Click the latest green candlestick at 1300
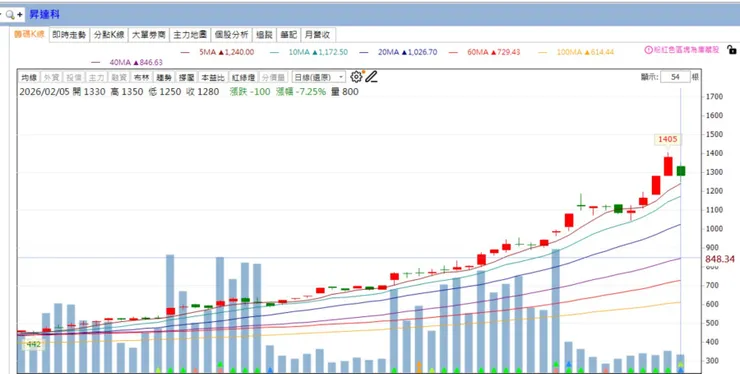This screenshot has width=740, height=374. click(681, 170)
